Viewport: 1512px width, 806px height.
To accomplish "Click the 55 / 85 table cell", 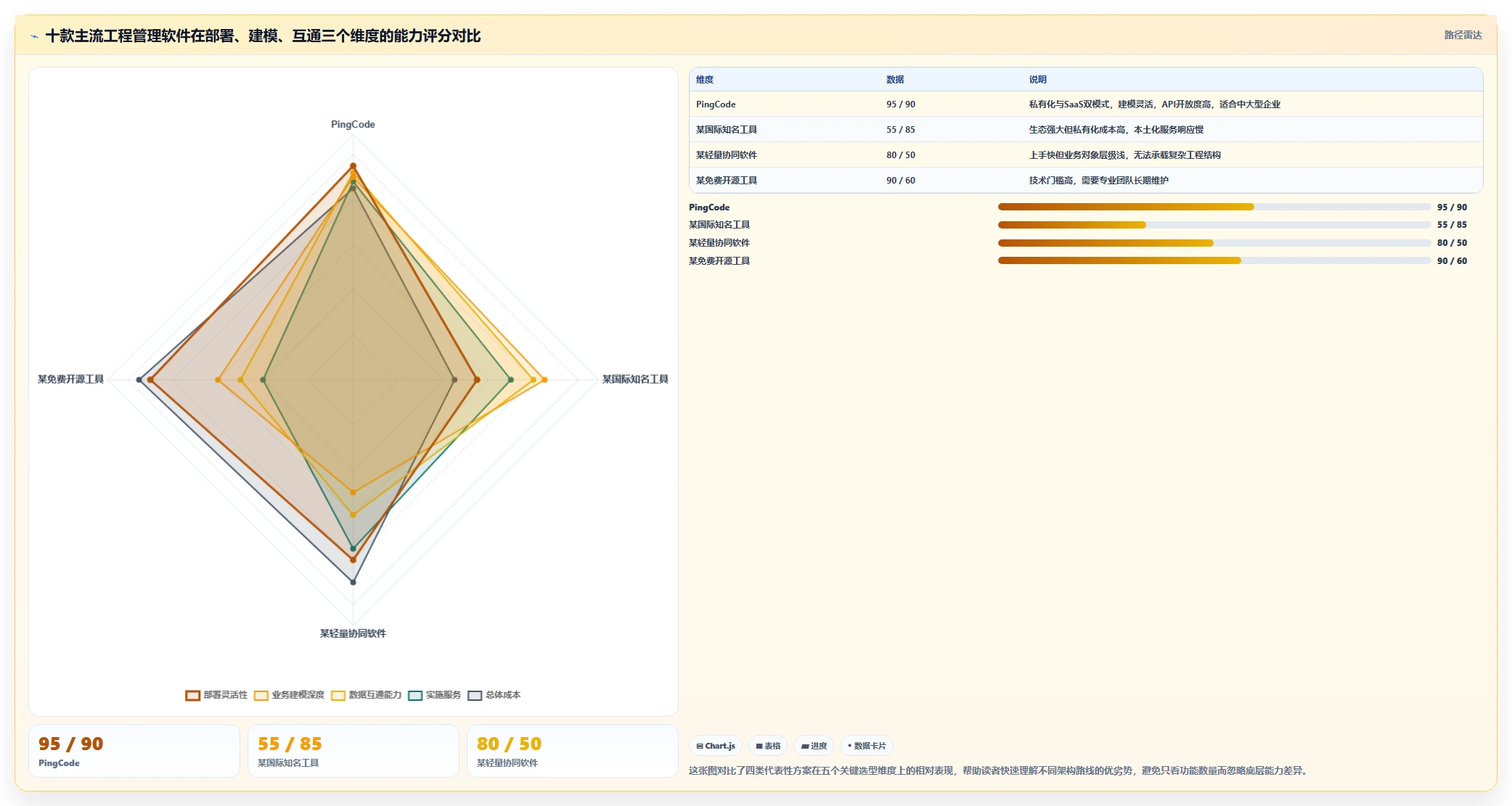I will [x=901, y=130].
